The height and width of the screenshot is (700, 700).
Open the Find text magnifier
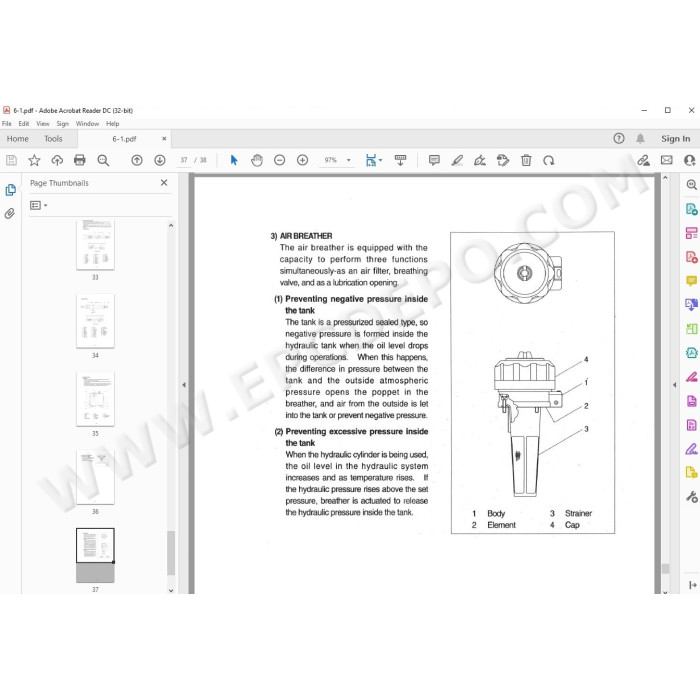click(103, 160)
